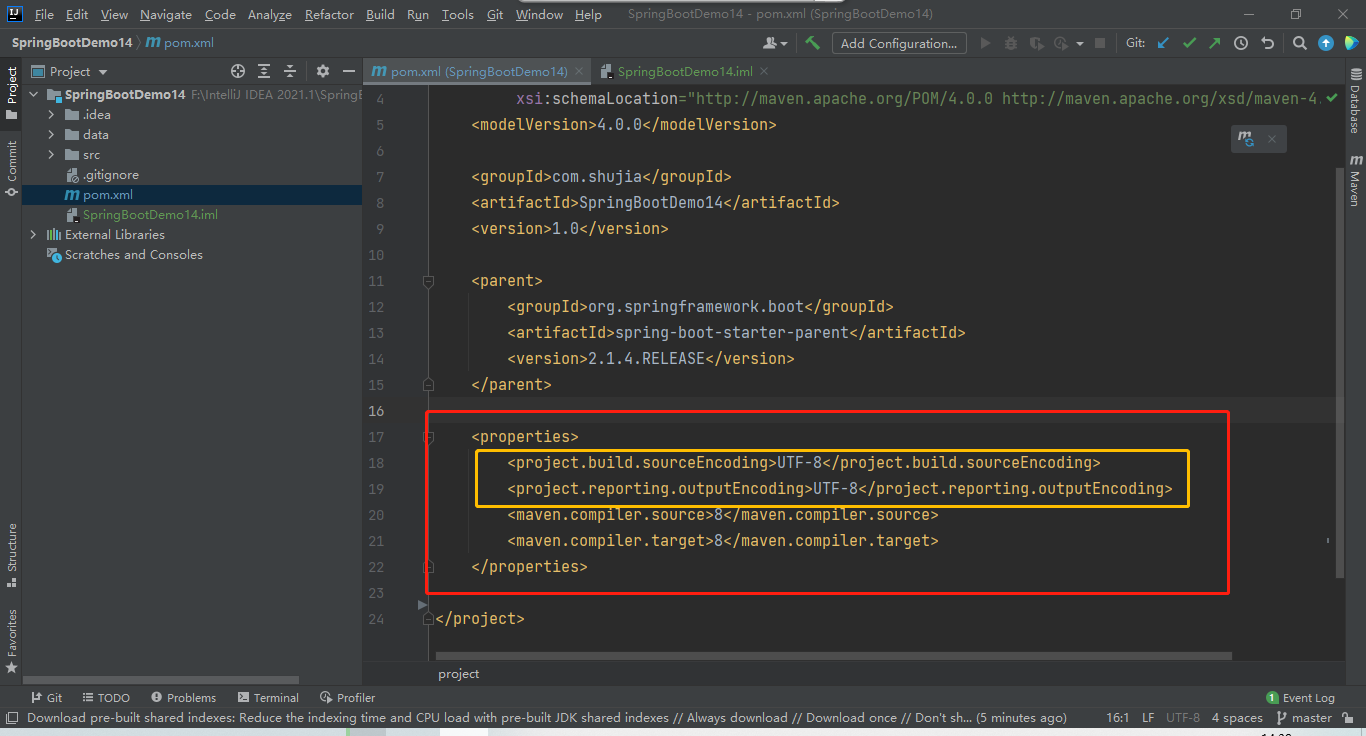Open the Git tool window at bottom
The image size is (1366, 736).
tap(46, 698)
